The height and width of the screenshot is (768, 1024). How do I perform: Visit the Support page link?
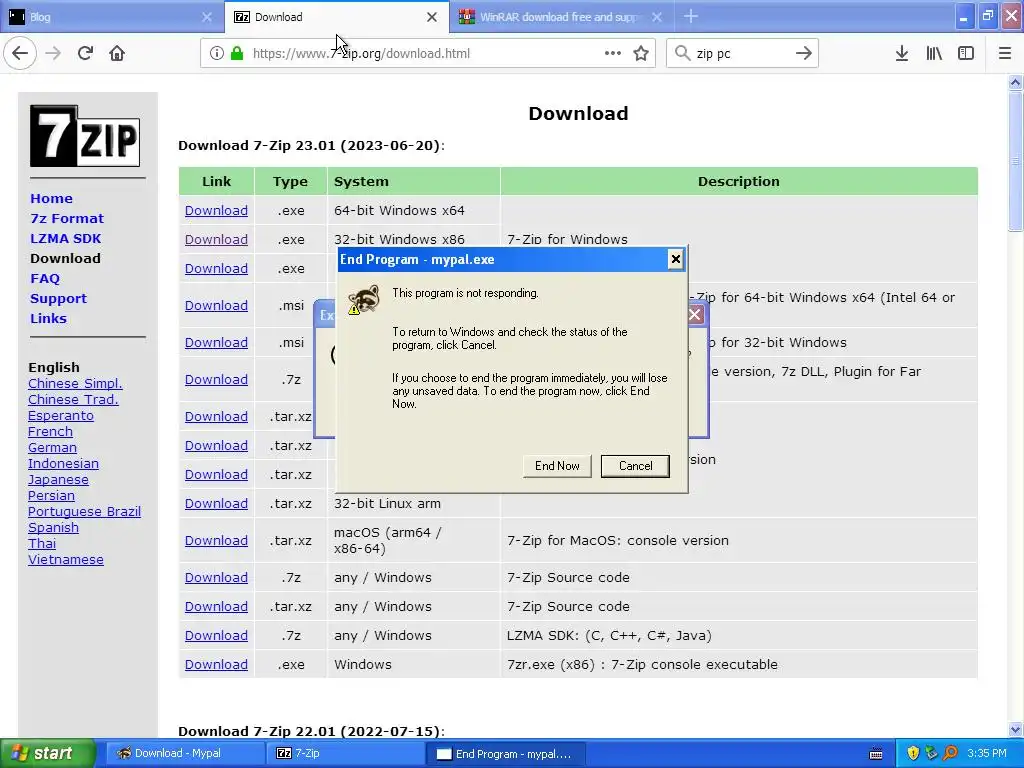tap(58, 298)
